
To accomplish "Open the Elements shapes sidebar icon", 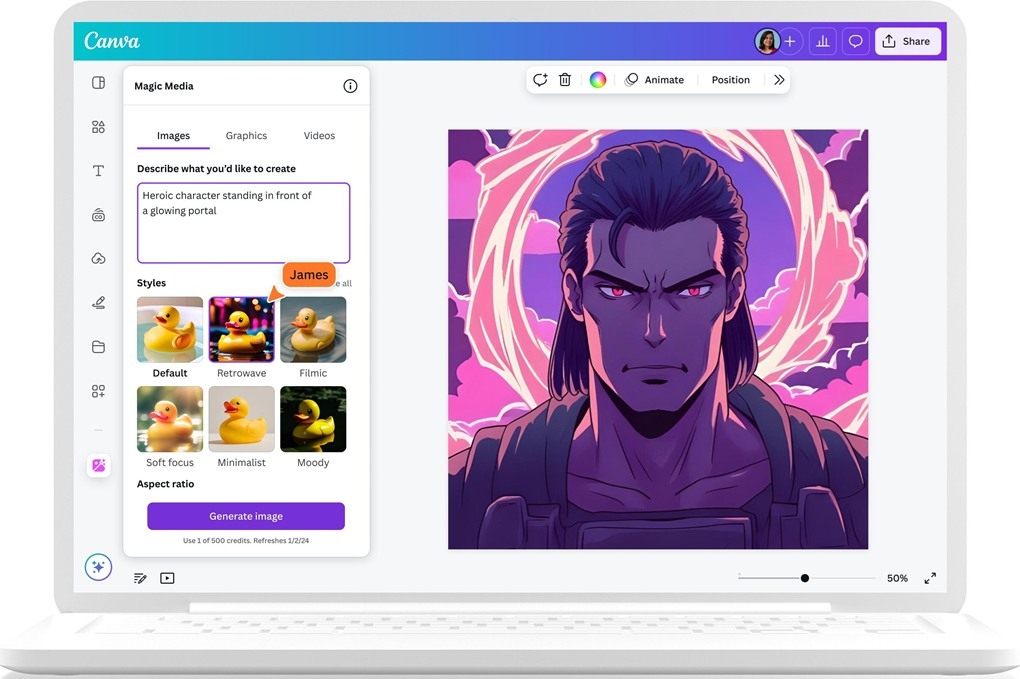I will pos(98,127).
